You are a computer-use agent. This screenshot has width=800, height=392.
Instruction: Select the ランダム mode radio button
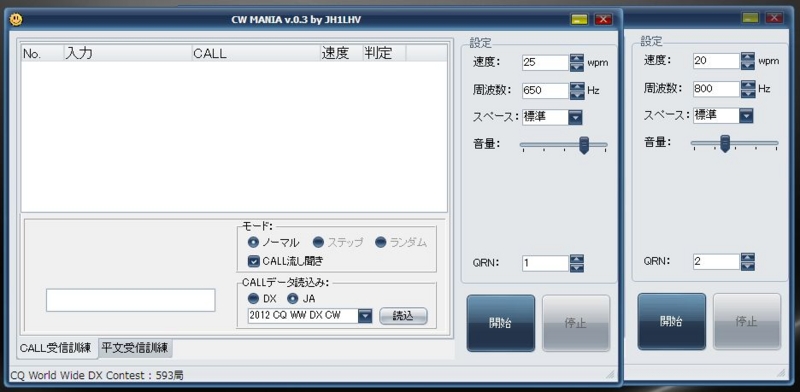pos(380,242)
